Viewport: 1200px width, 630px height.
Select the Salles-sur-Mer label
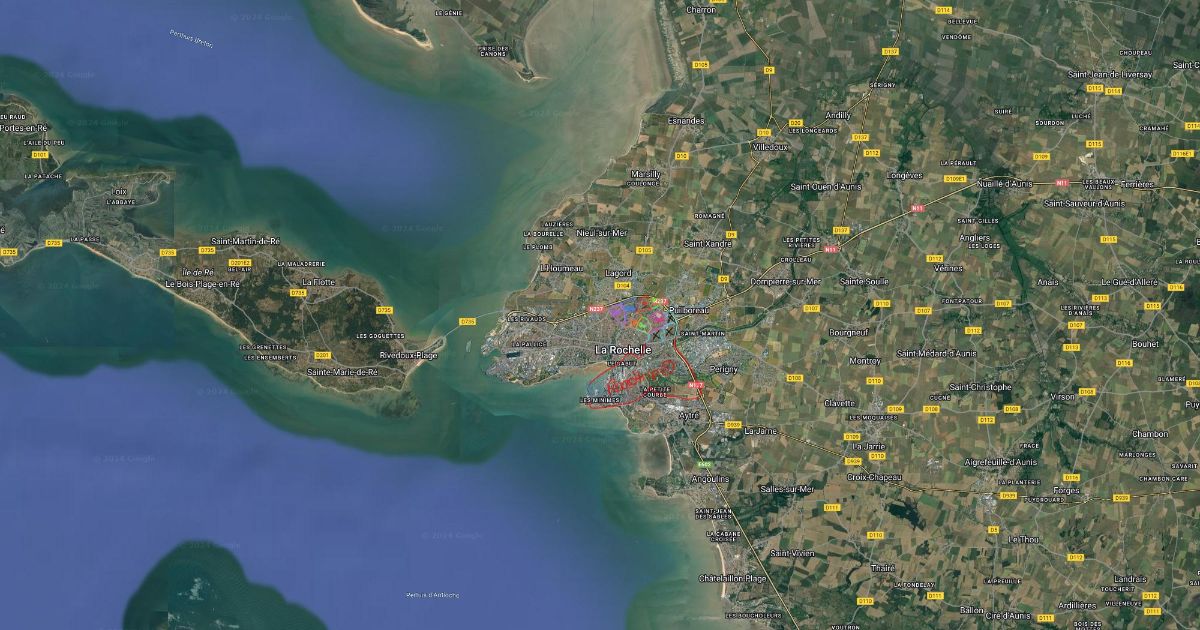click(x=787, y=489)
